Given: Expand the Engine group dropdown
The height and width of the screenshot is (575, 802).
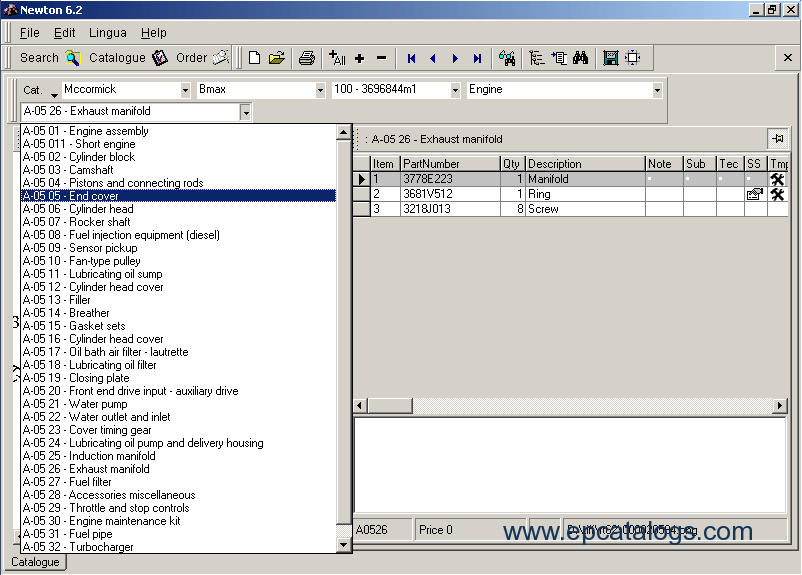Looking at the screenshot, I should [x=657, y=91].
